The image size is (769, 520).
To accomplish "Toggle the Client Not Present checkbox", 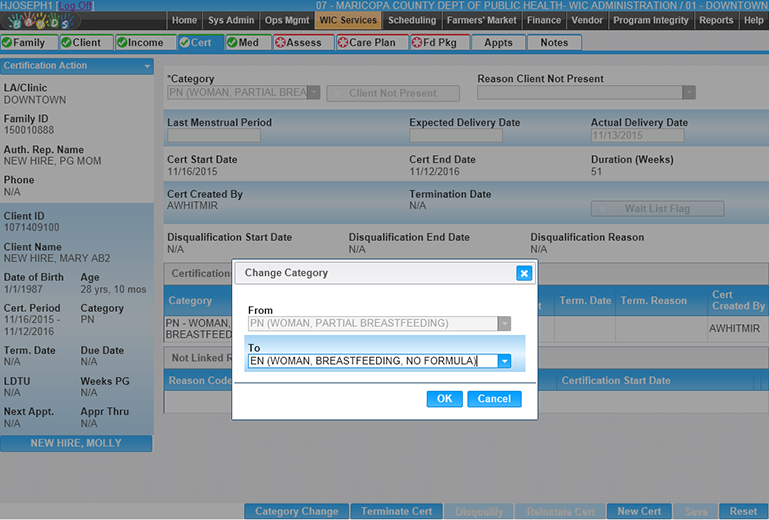I will tap(338, 93).
